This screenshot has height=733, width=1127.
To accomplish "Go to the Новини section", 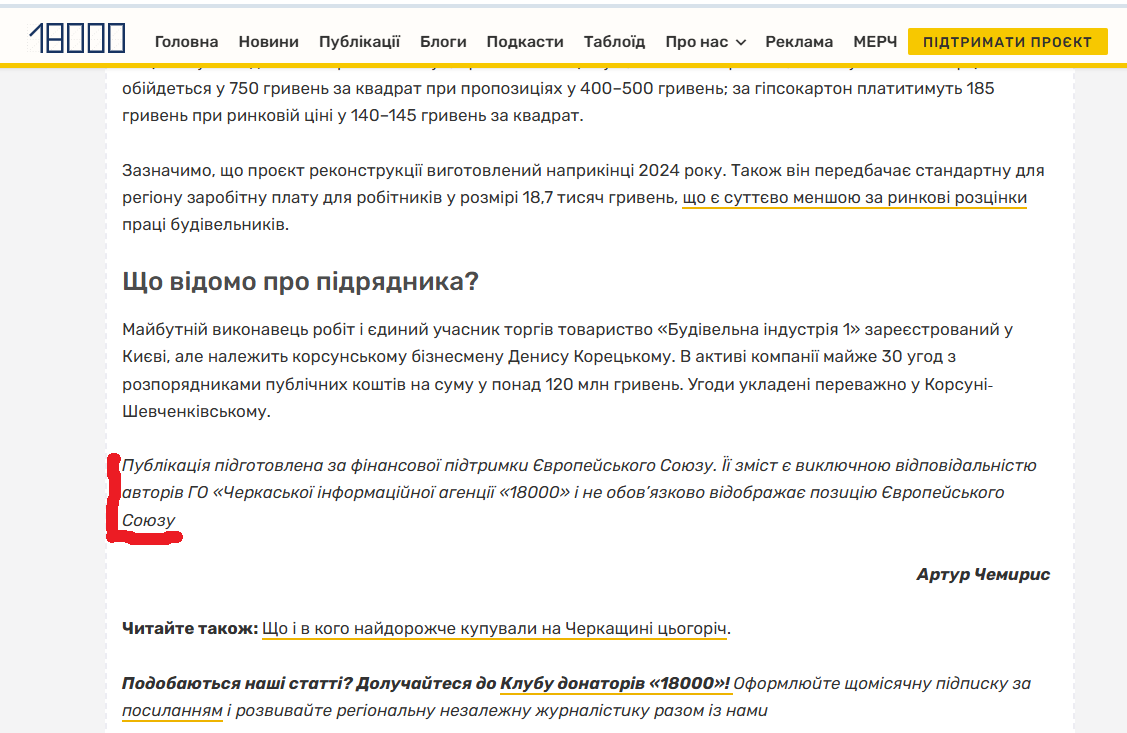I will [x=268, y=42].
